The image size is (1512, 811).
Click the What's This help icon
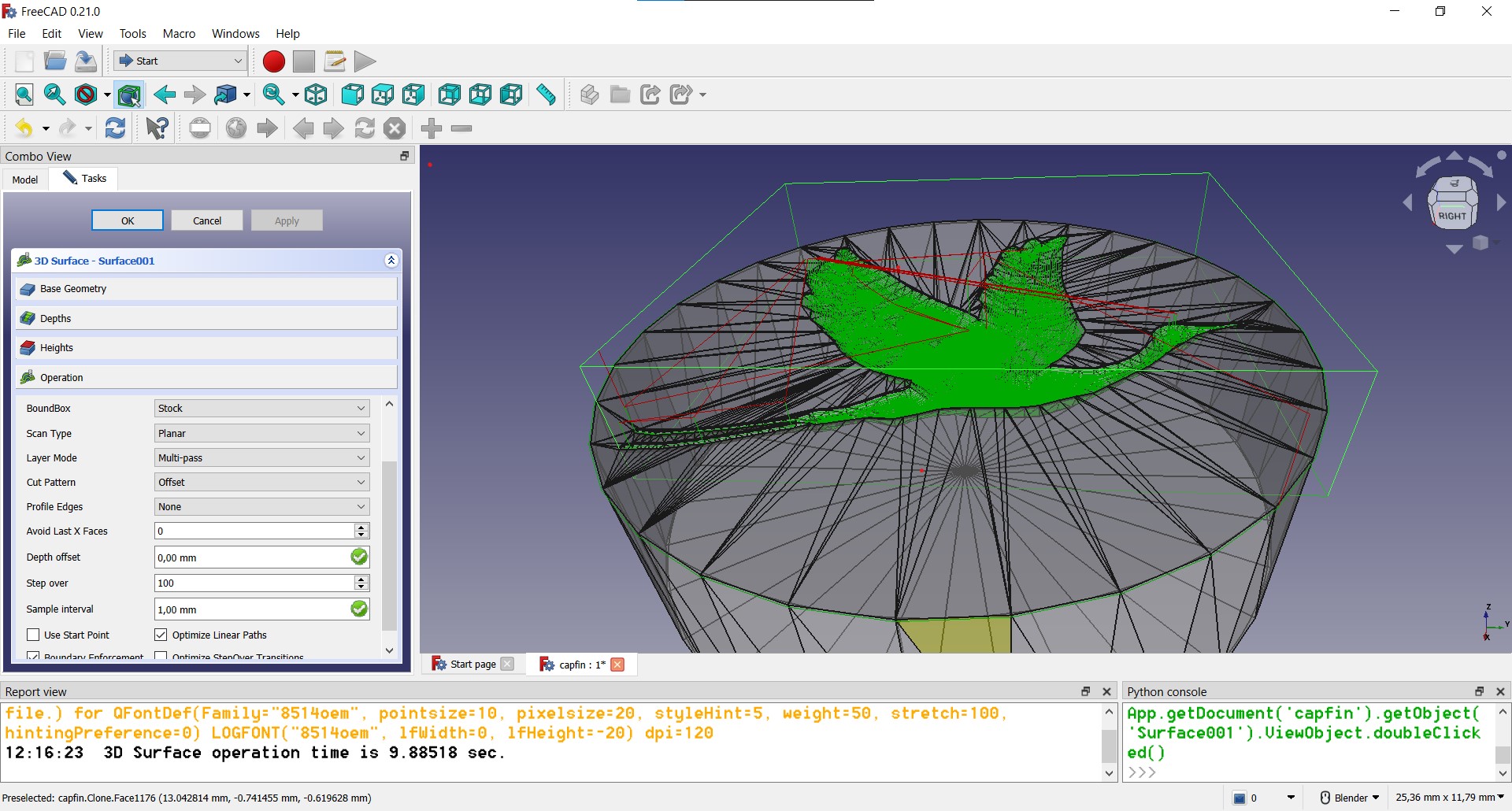157,128
